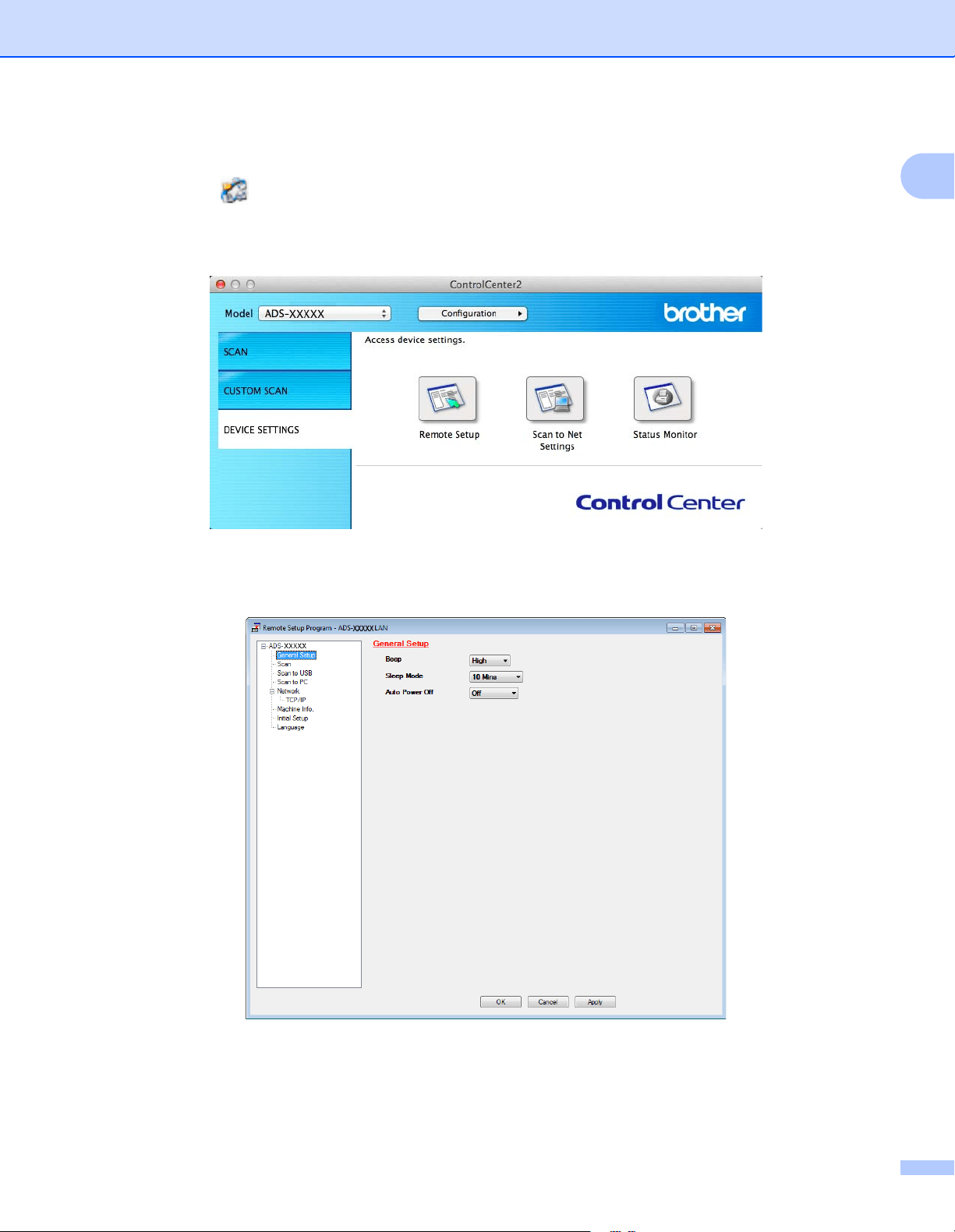Viewport: 955px width, 1232px height.
Task: Select Scan to PC in the tree
Action: (292, 682)
